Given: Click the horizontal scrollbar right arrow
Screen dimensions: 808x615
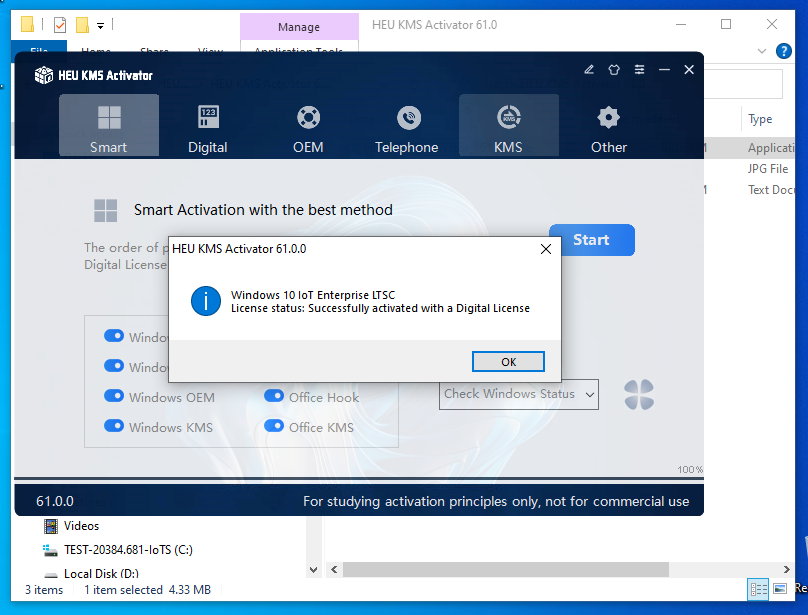Looking at the screenshot, I should click(x=786, y=570).
